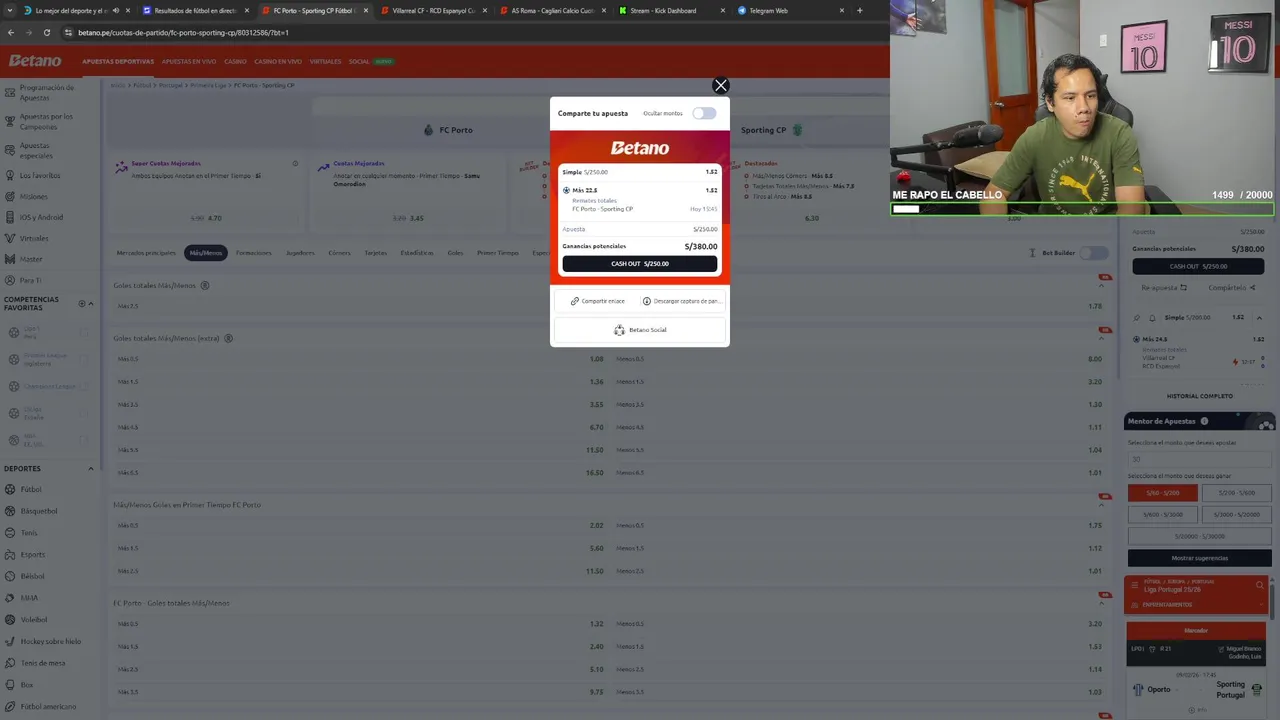Image resolution: width=1280 pixels, height=720 pixels.
Task: Click CASH OUT S/250.00 in dialog
Action: coord(640,264)
